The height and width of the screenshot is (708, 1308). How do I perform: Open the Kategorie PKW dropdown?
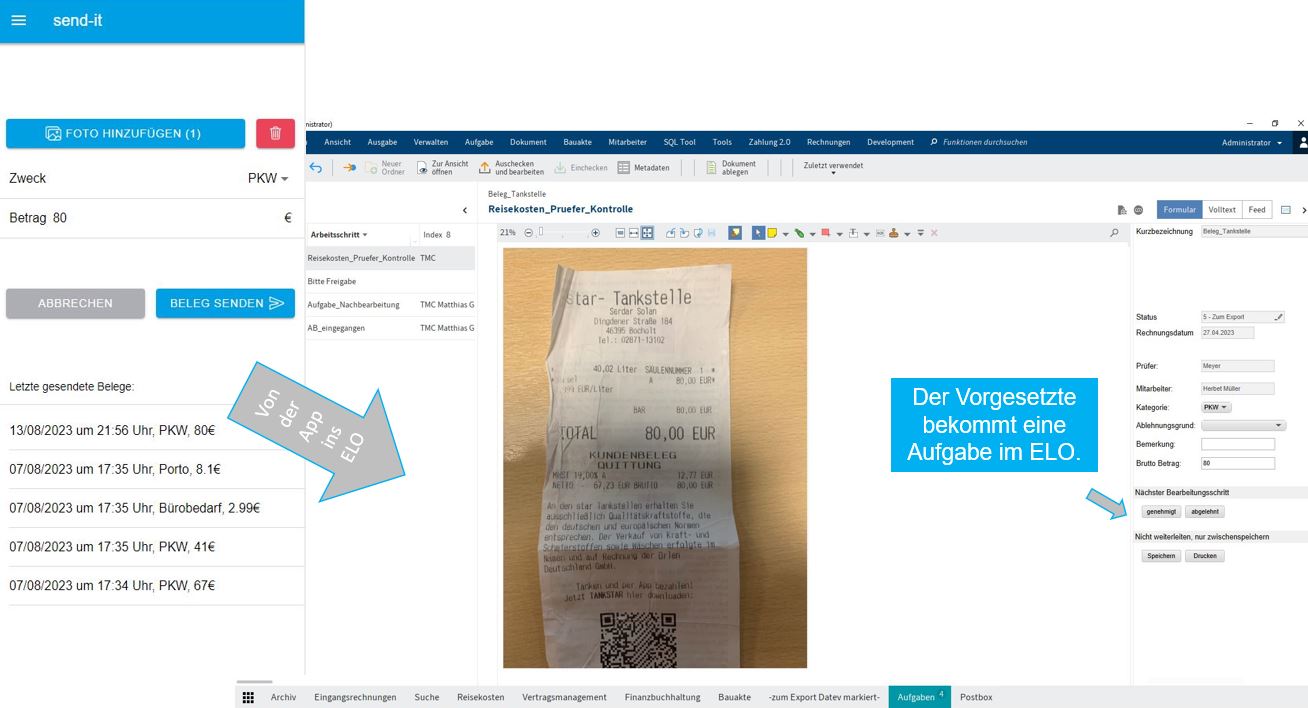(x=1217, y=407)
